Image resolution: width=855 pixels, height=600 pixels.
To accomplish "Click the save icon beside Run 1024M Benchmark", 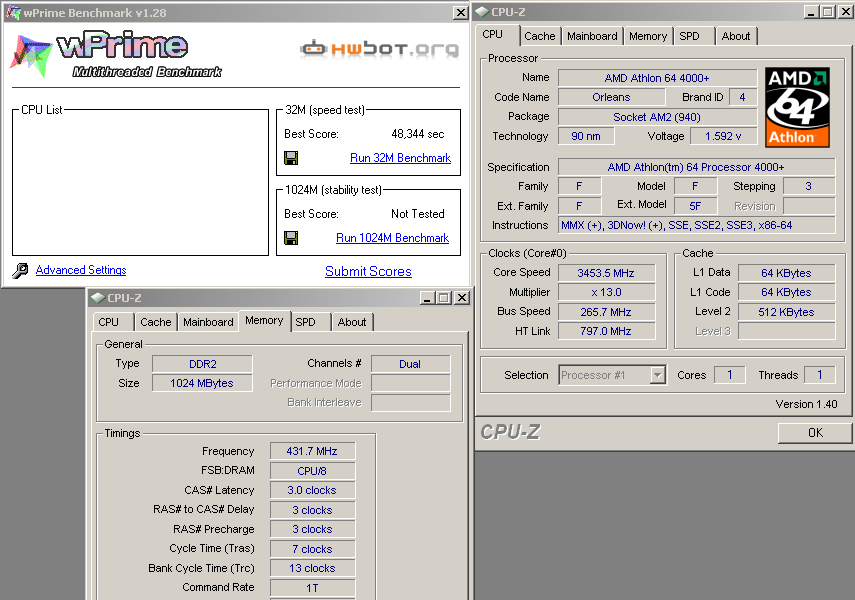I will click(x=291, y=238).
